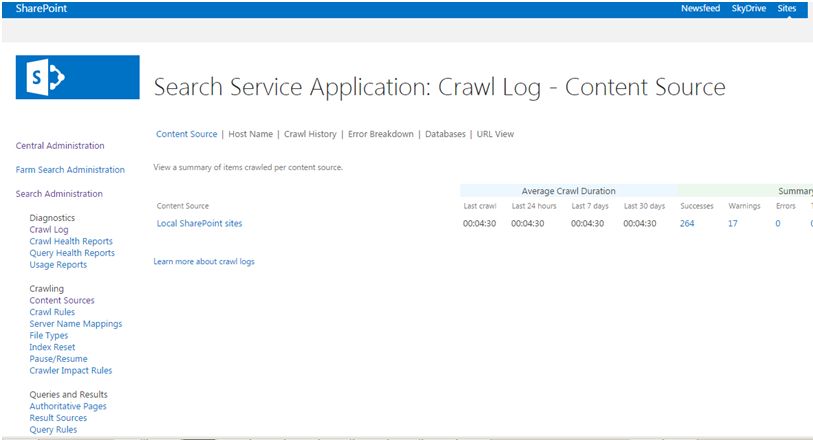
Task: Open SkyDrive from the top bar
Action: click(x=748, y=8)
